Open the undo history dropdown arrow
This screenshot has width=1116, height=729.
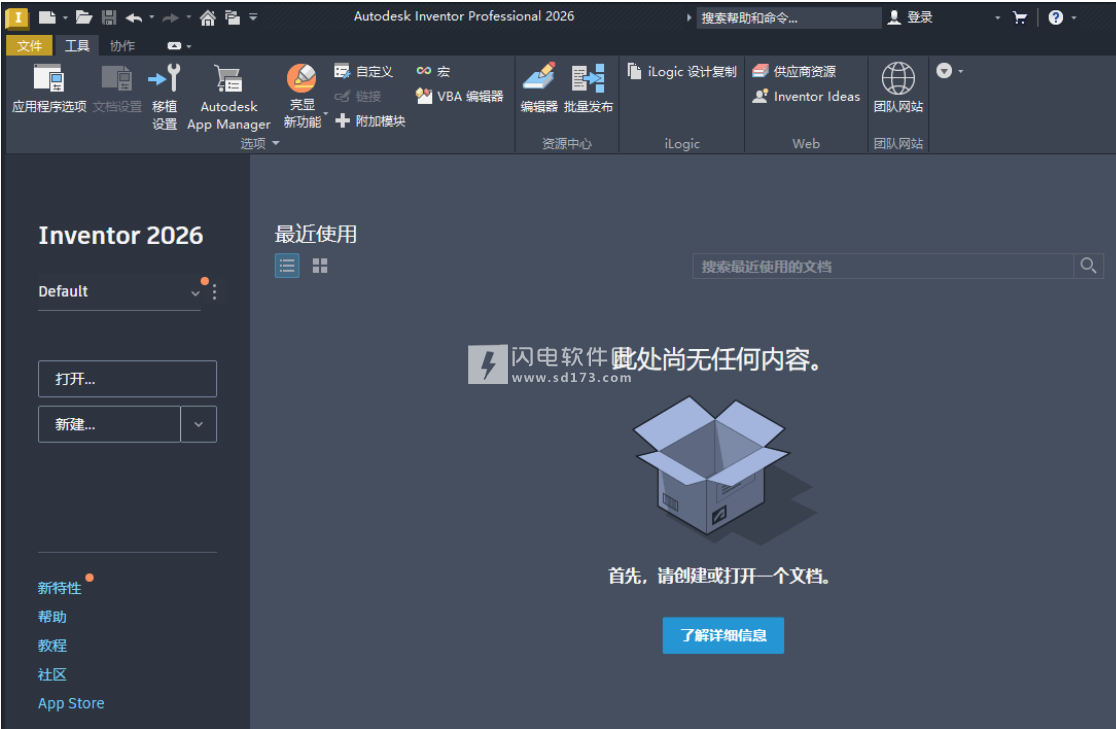click(x=152, y=18)
